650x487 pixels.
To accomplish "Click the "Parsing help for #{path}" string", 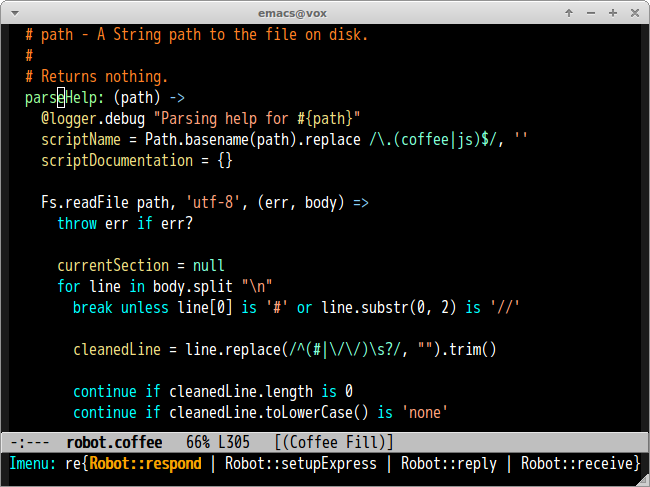I will [x=257, y=119].
